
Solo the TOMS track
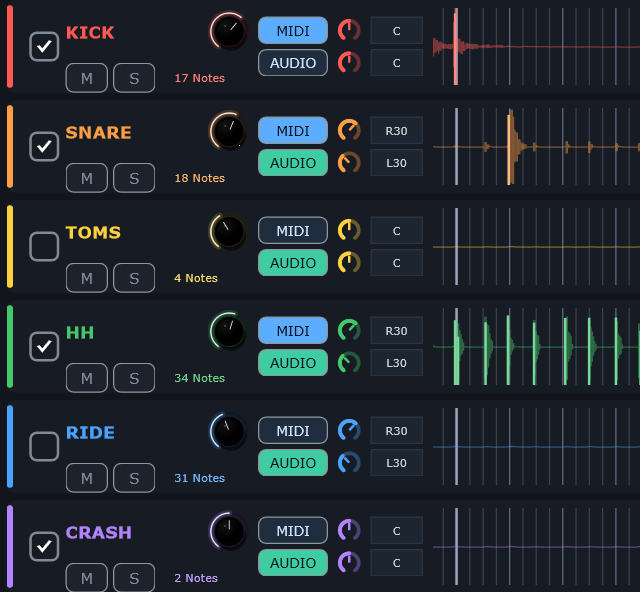click(x=134, y=278)
